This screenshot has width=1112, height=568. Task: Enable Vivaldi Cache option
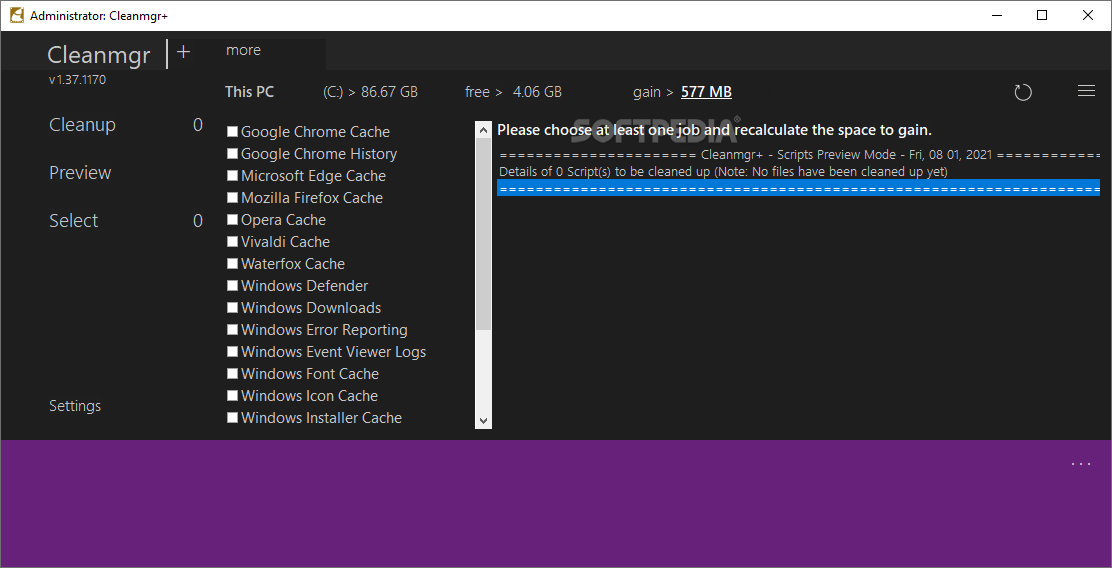232,241
